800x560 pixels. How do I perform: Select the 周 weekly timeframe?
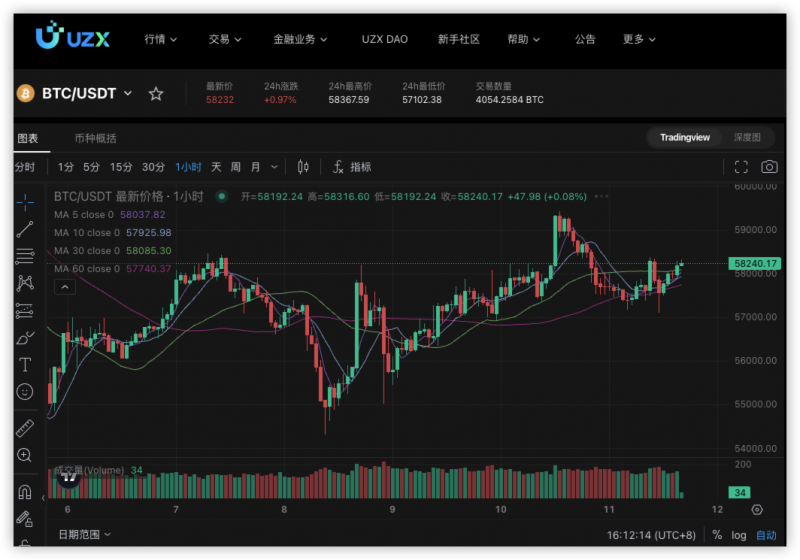tap(235, 167)
